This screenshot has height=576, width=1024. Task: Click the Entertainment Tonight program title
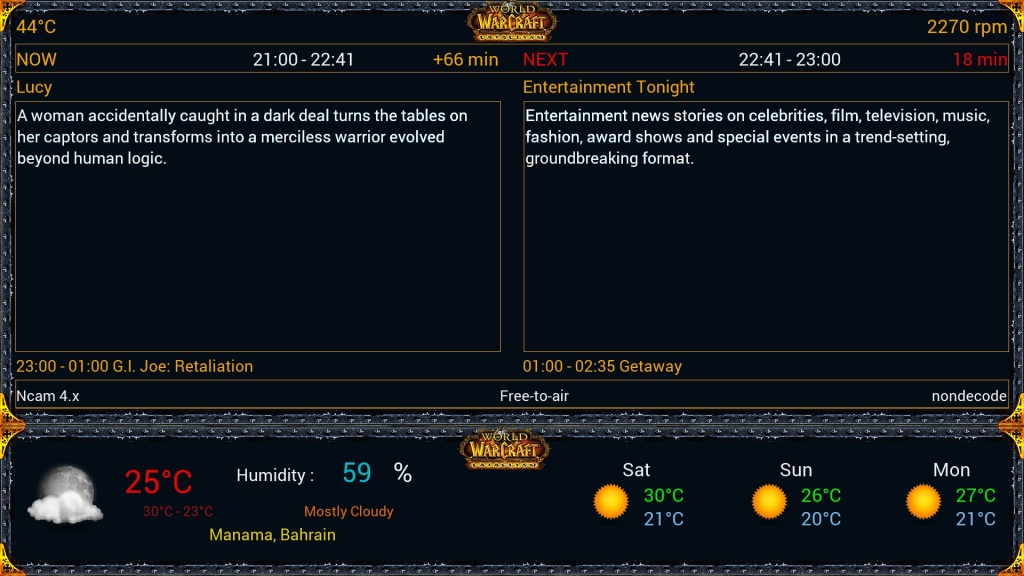pos(608,87)
